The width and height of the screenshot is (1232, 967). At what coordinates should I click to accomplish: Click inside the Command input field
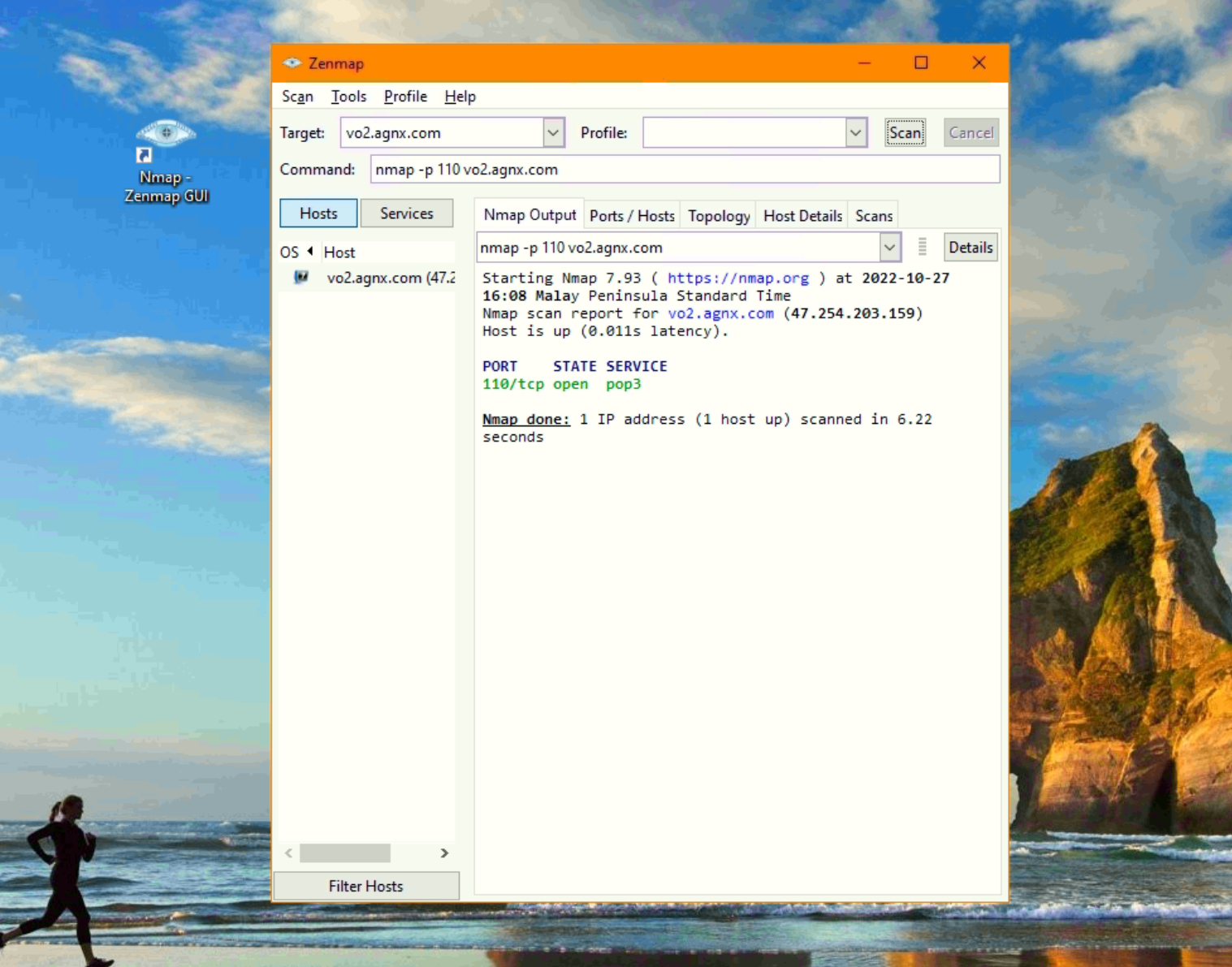tap(684, 170)
